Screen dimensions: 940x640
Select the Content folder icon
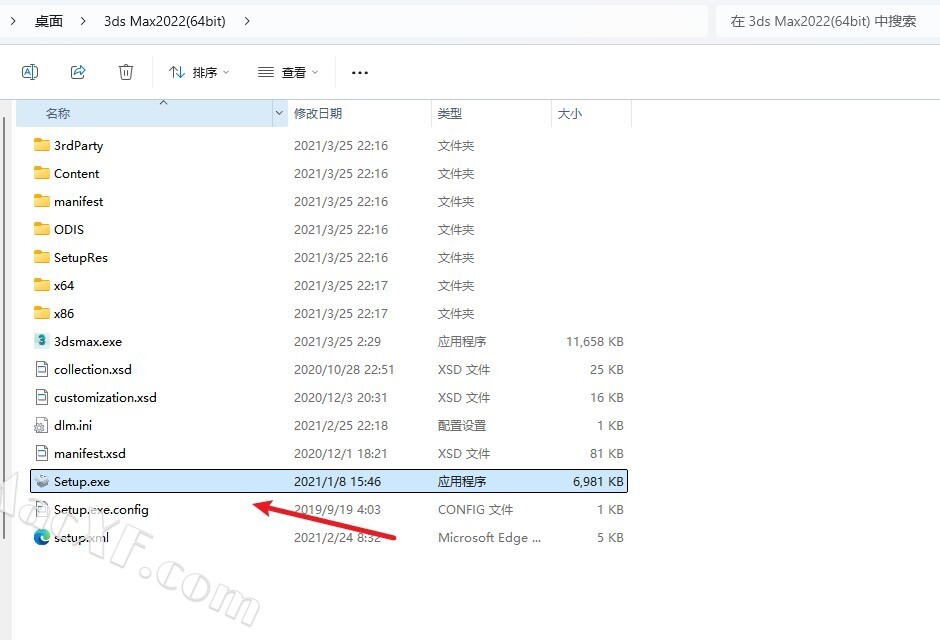[42, 173]
